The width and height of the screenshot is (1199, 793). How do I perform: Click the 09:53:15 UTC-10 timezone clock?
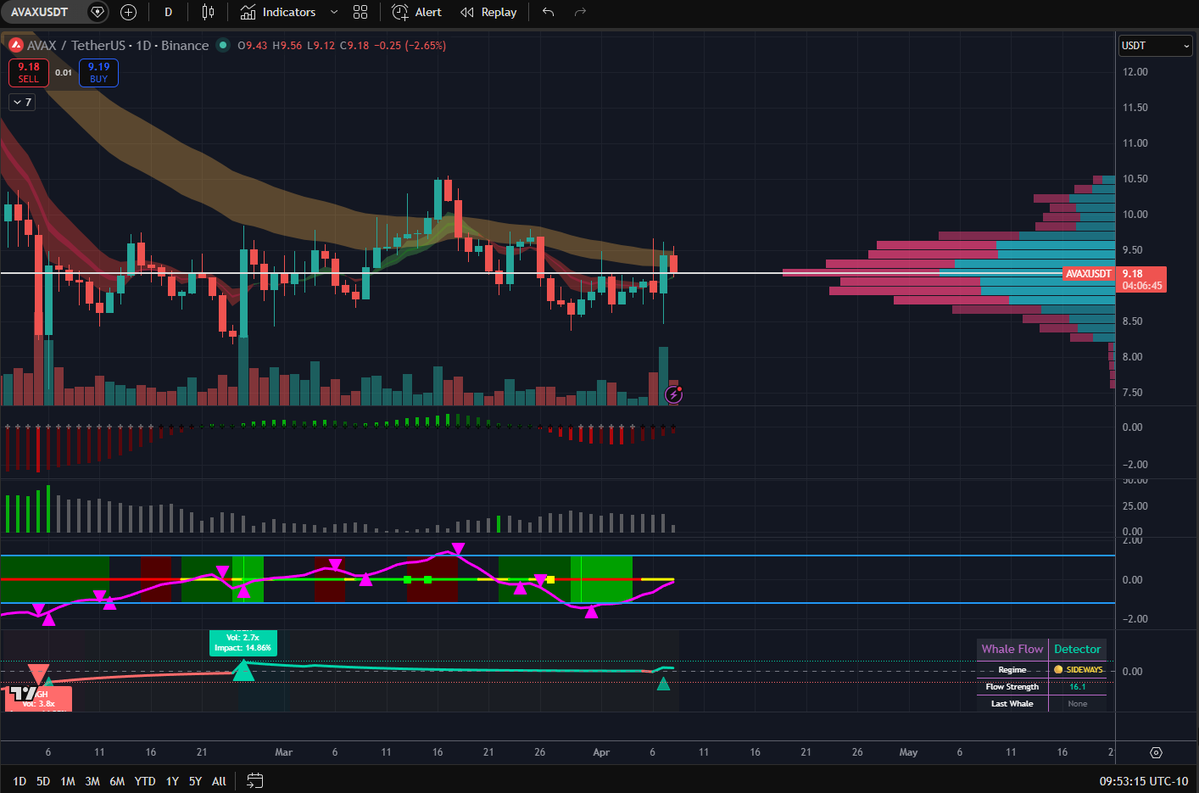tap(1143, 781)
